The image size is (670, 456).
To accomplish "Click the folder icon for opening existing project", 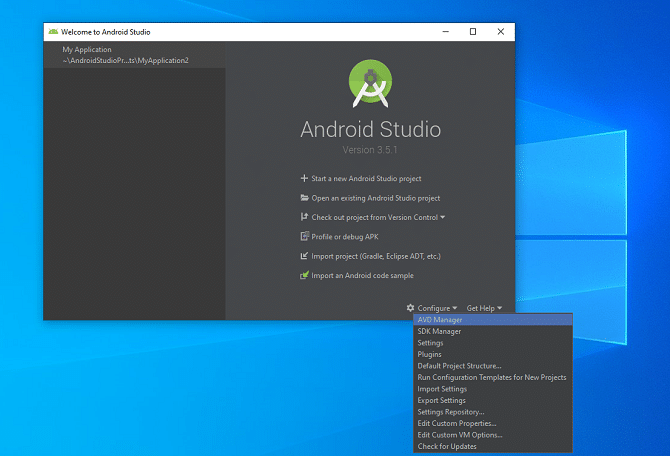I will click(304, 198).
